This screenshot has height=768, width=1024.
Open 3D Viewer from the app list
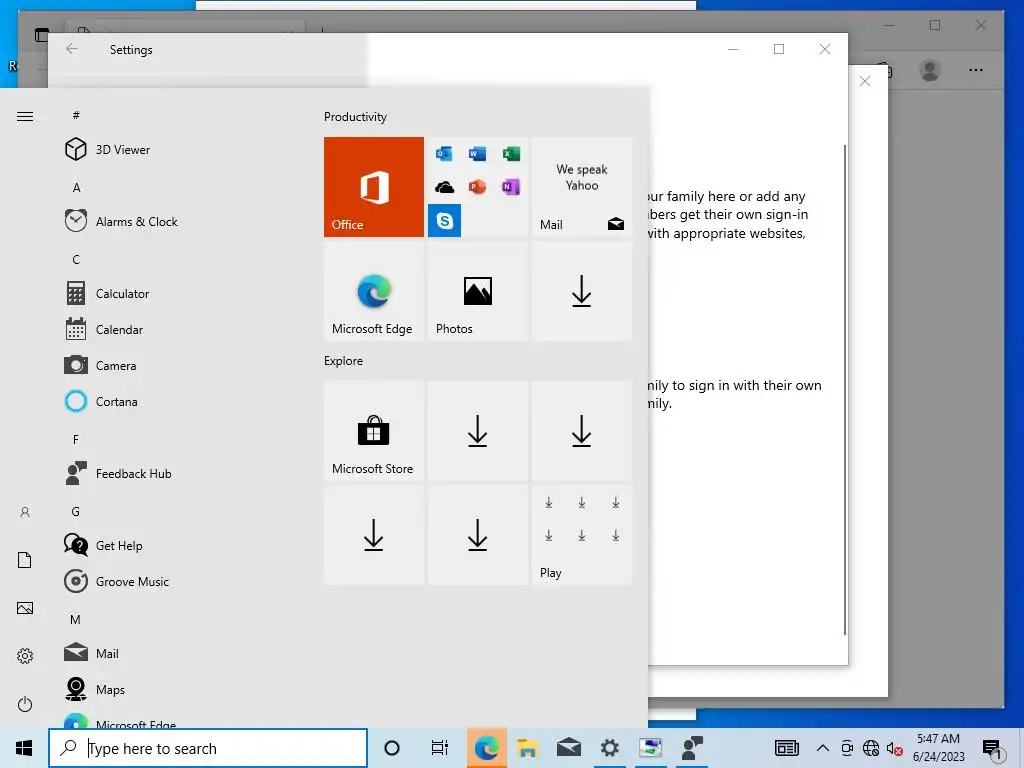point(174,150)
